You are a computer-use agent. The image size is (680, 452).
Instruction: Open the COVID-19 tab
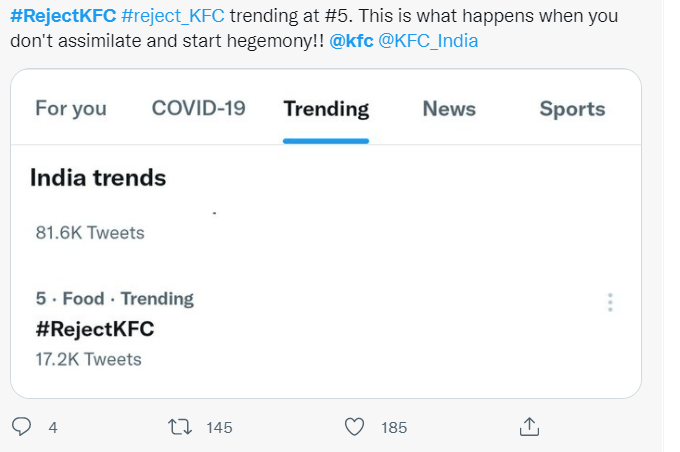point(199,108)
